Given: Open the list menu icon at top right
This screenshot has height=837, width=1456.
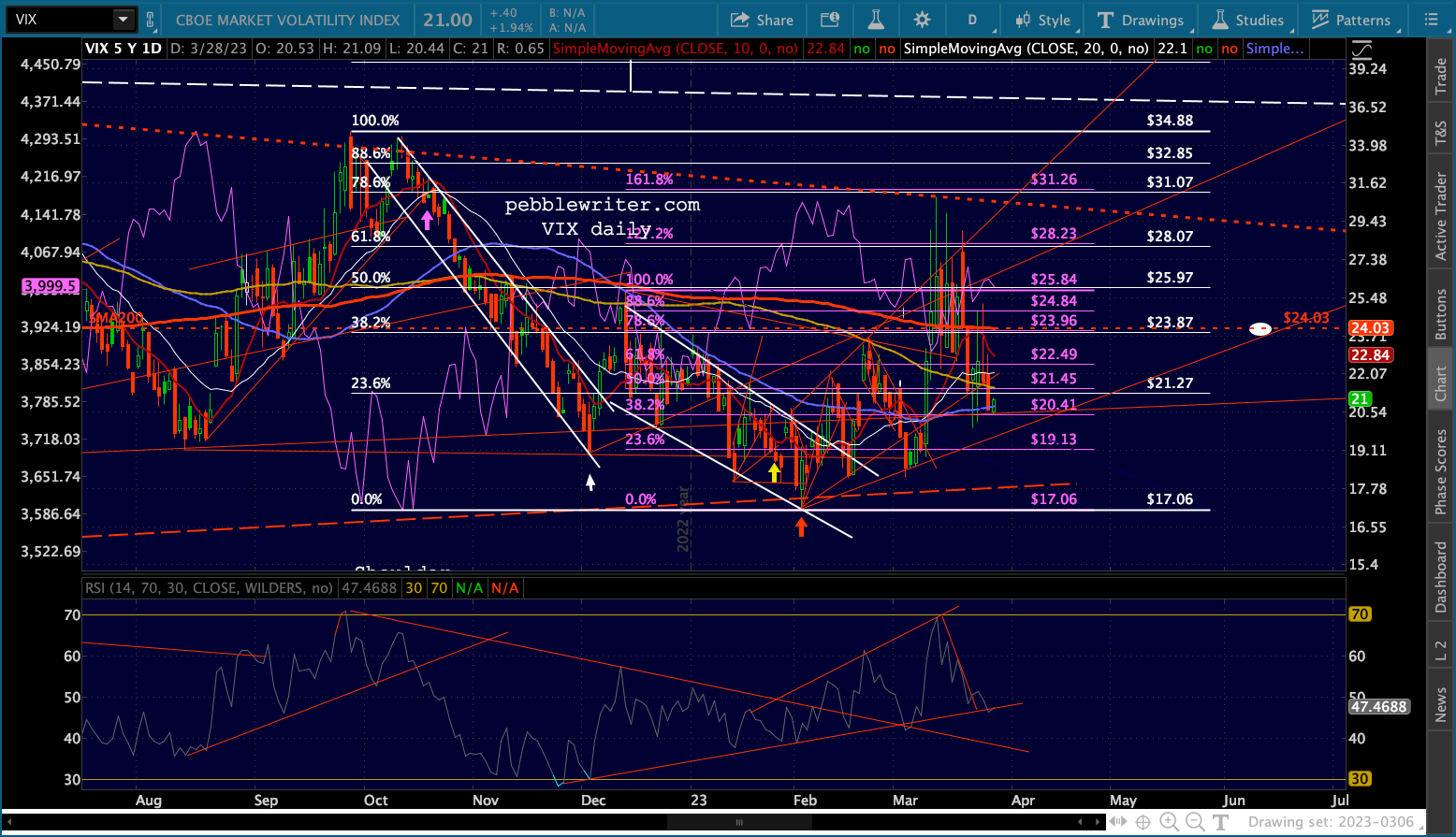Looking at the screenshot, I should point(1431,20).
